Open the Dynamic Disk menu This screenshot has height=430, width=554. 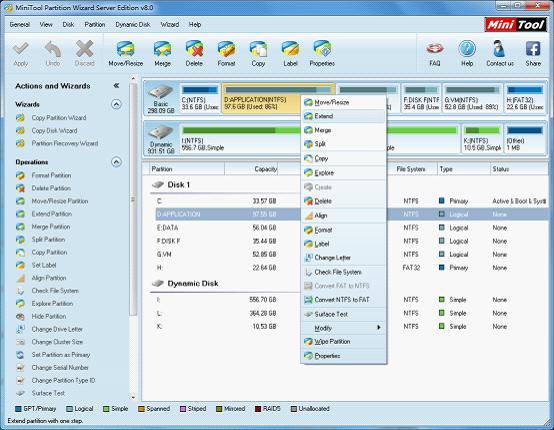[133, 24]
